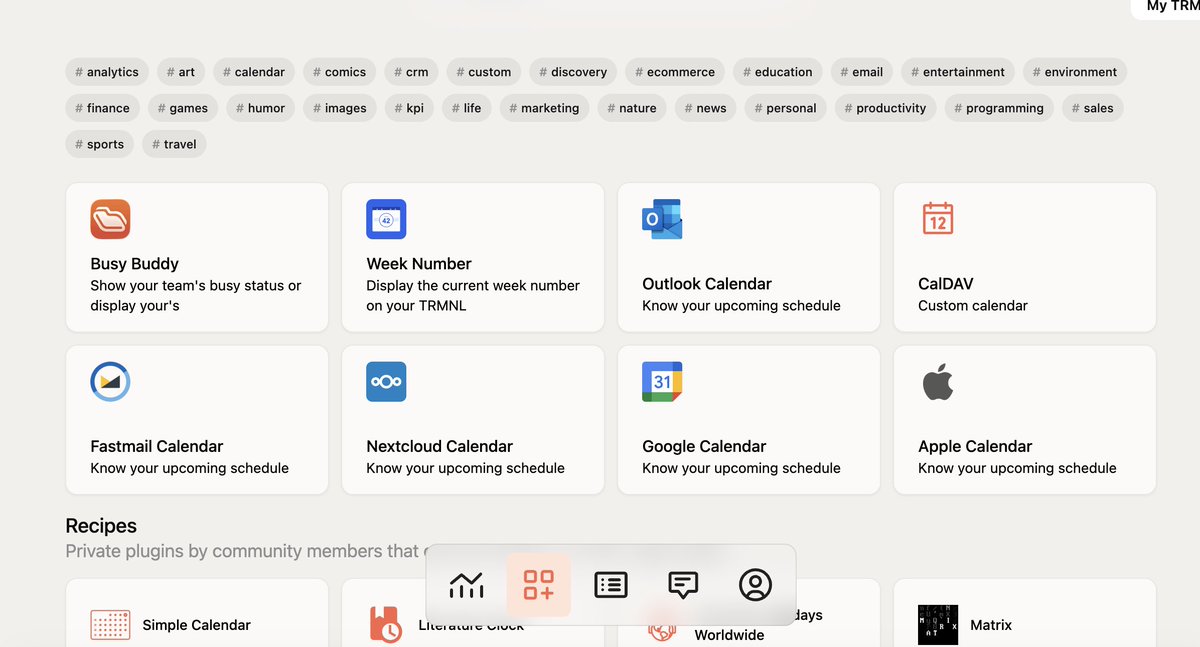Filter by discovery tag

(x=573, y=72)
